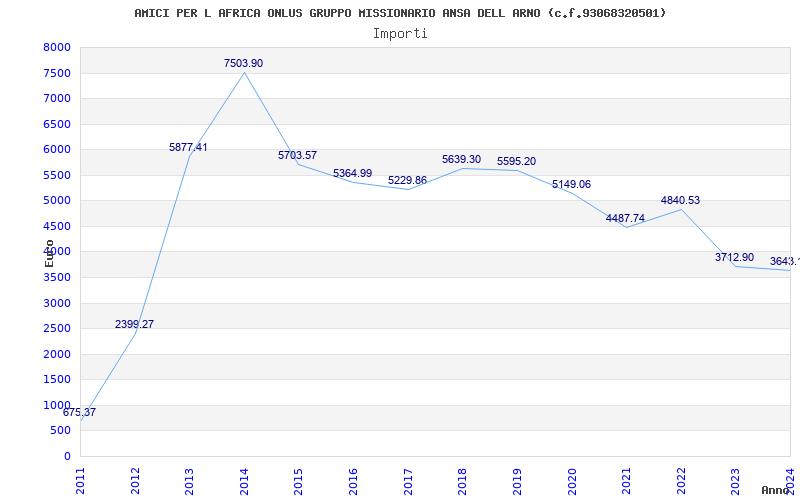Click the 8000 value on y-axis
The image size is (800, 500).
pyautogui.click(x=57, y=47)
